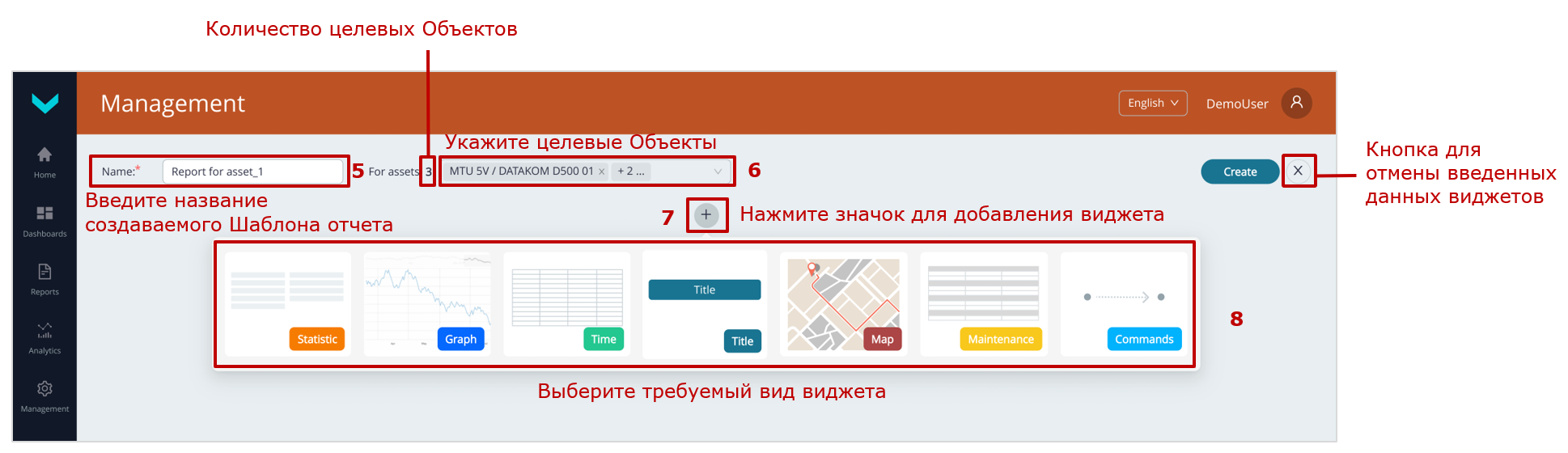Viewport: 1568px width, 453px height.
Task: Choose the Graph widget thumbnail
Action: click(427, 304)
